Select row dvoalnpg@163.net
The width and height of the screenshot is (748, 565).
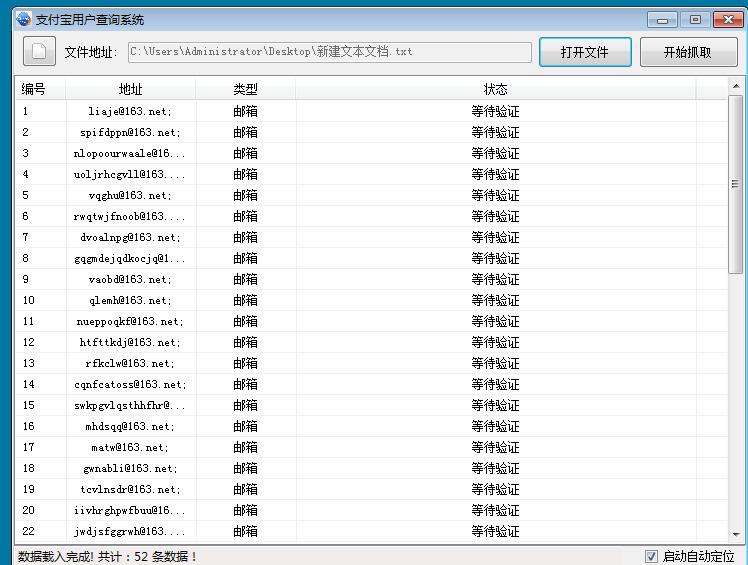(x=372, y=237)
